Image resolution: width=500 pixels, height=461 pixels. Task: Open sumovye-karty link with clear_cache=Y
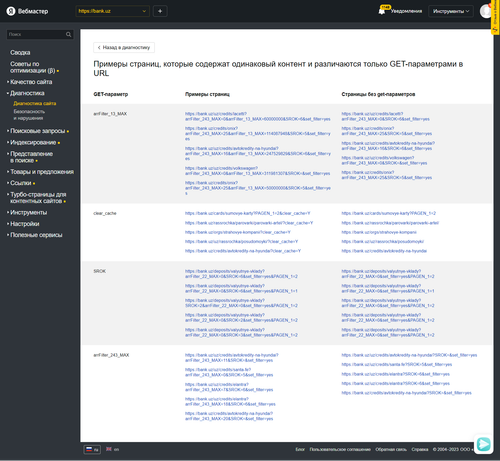pos(248,213)
